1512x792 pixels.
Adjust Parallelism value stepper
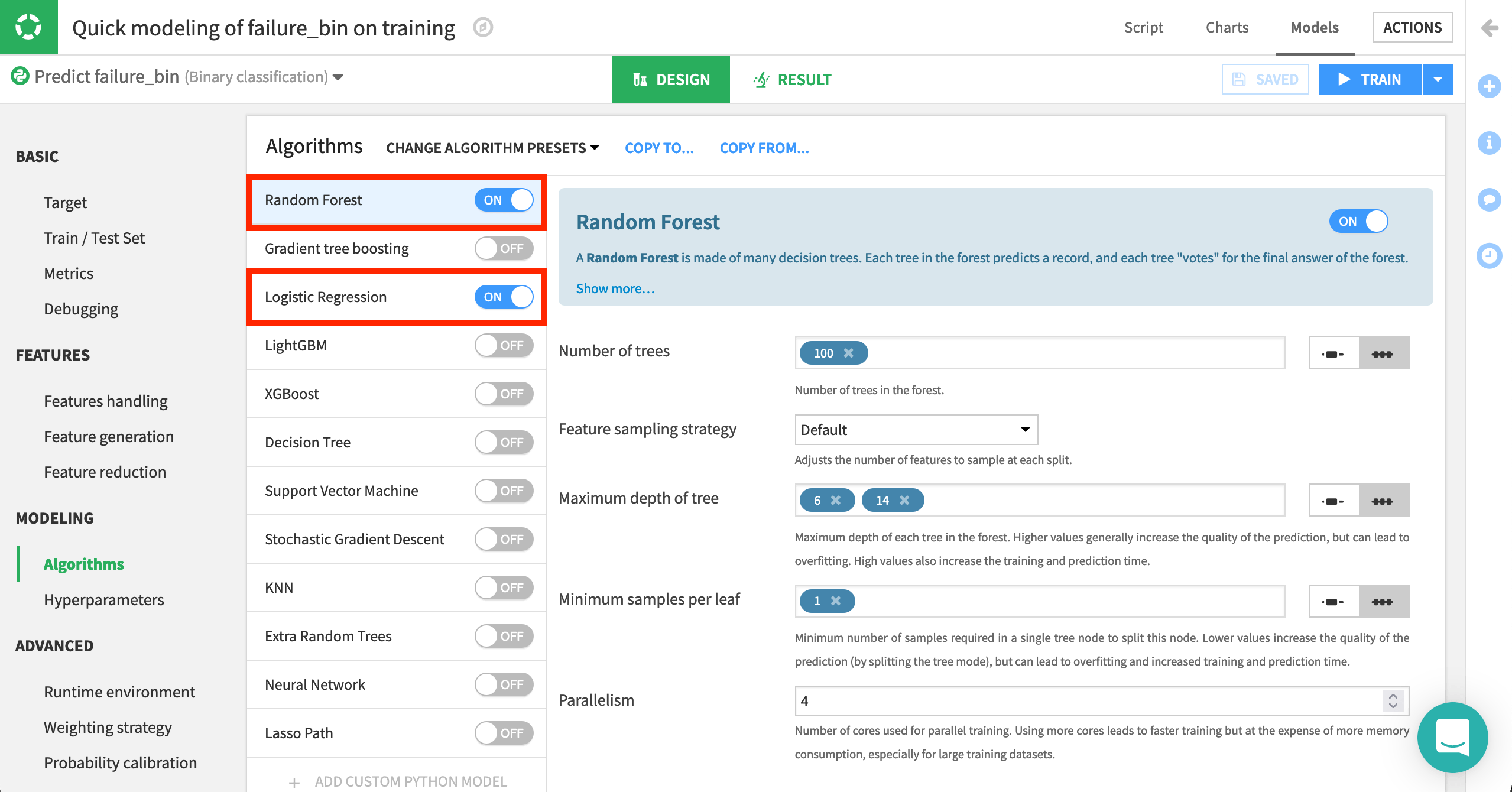point(1393,701)
